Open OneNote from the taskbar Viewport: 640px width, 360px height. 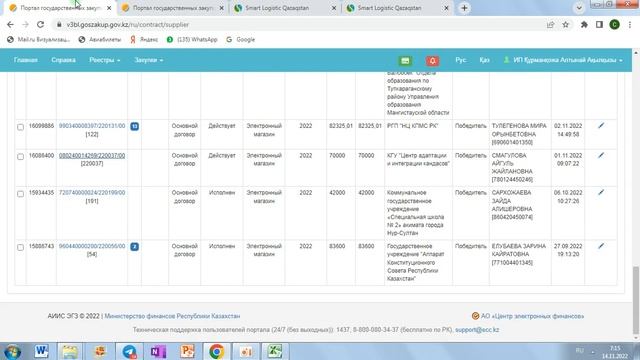pos(158,351)
